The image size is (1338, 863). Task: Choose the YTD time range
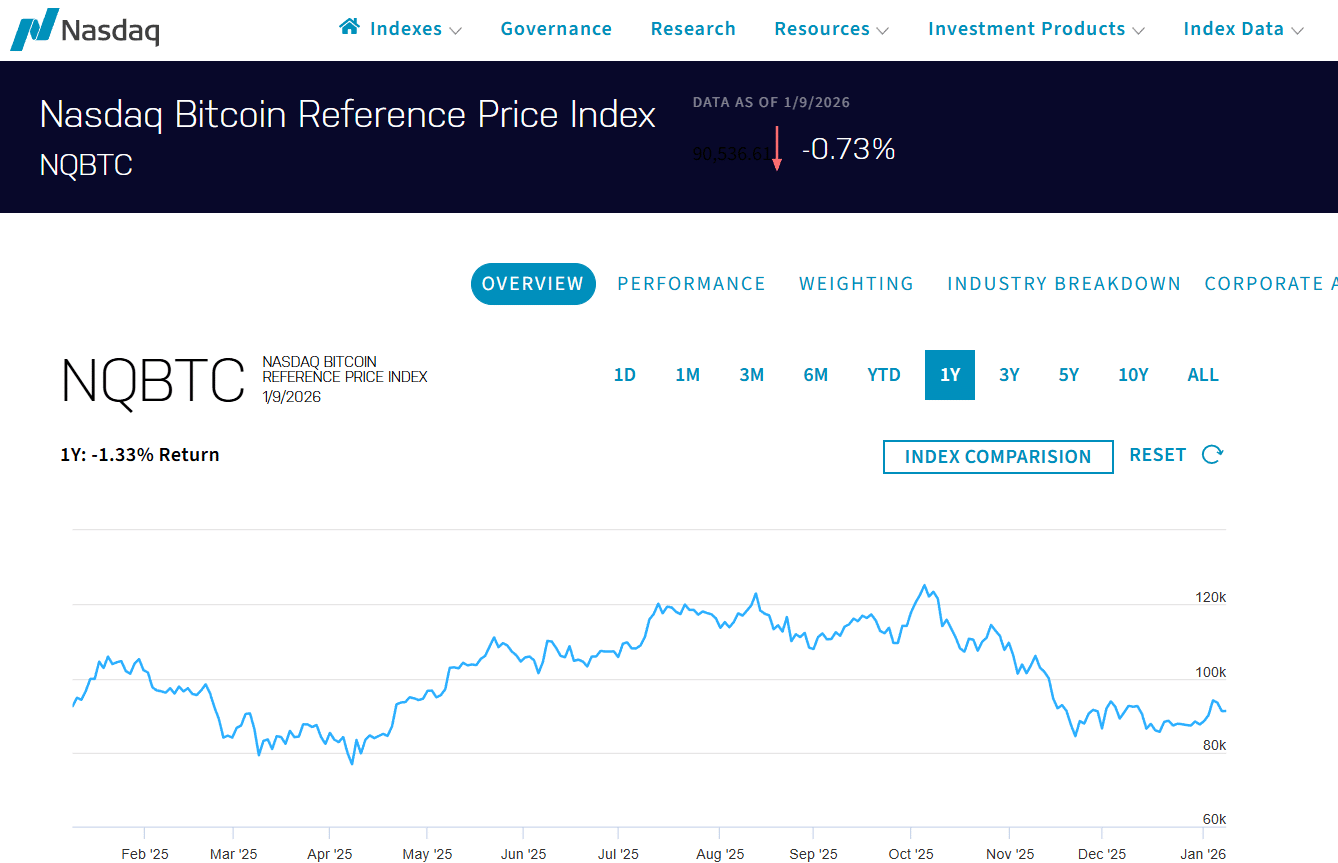click(x=884, y=375)
